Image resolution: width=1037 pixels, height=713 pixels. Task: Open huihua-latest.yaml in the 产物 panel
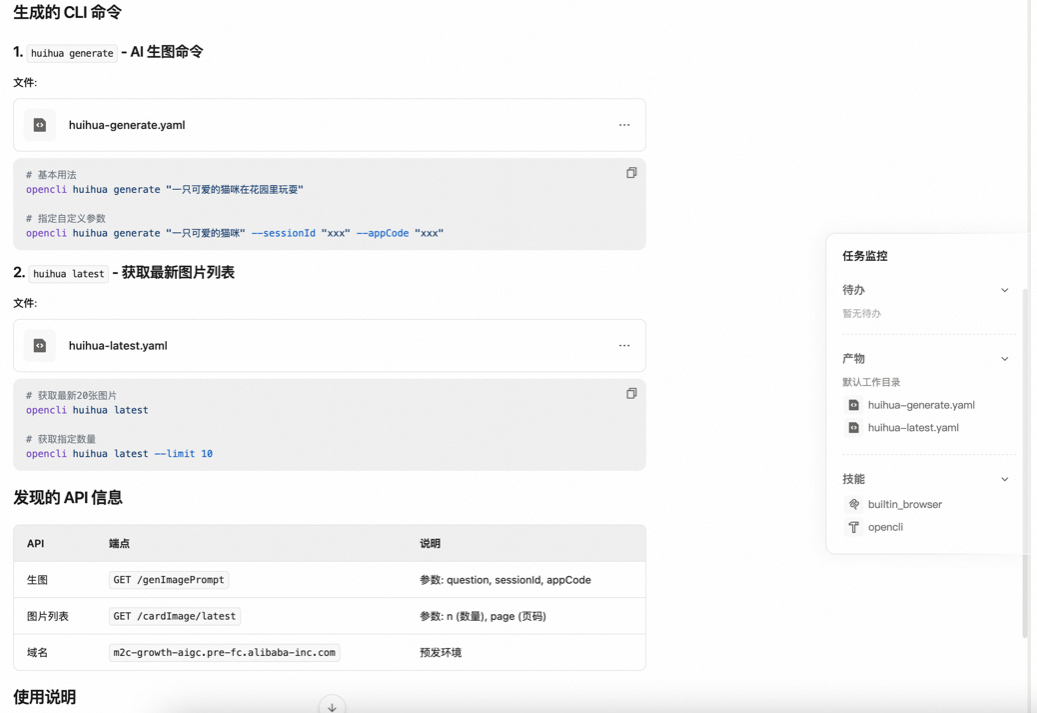(914, 427)
